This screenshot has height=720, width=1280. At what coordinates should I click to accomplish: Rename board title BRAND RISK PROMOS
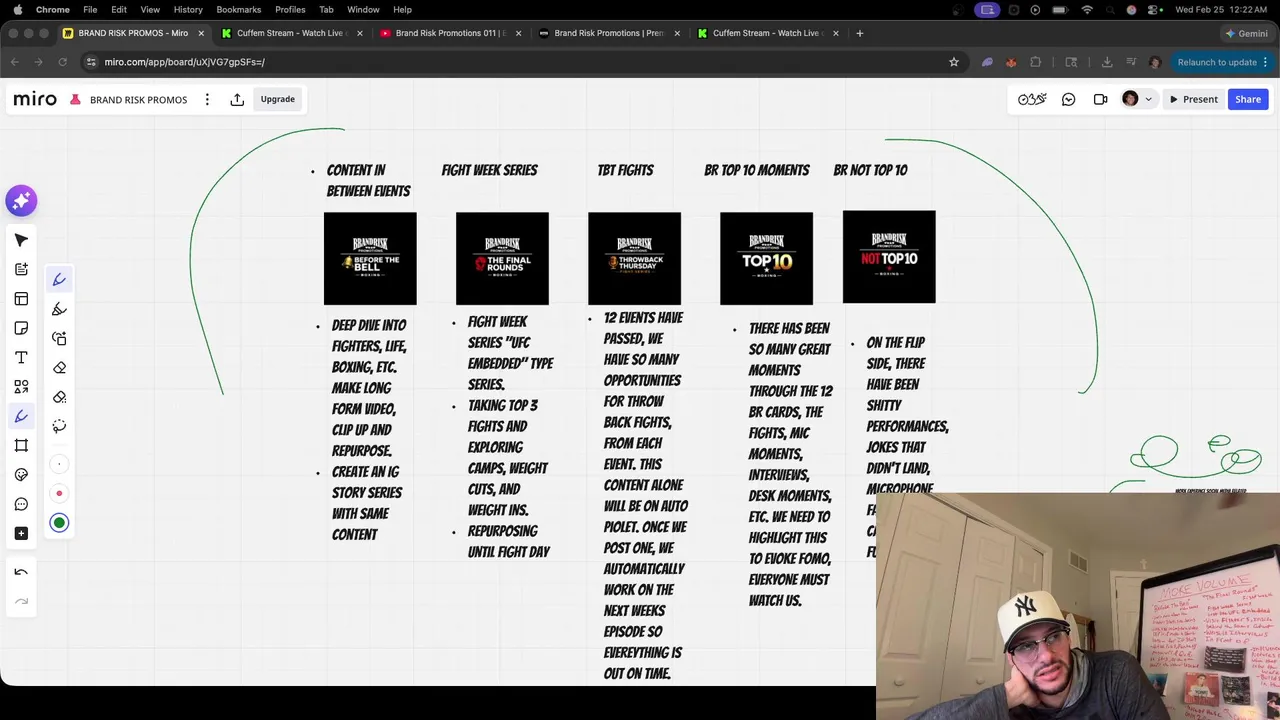click(x=138, y=100)
